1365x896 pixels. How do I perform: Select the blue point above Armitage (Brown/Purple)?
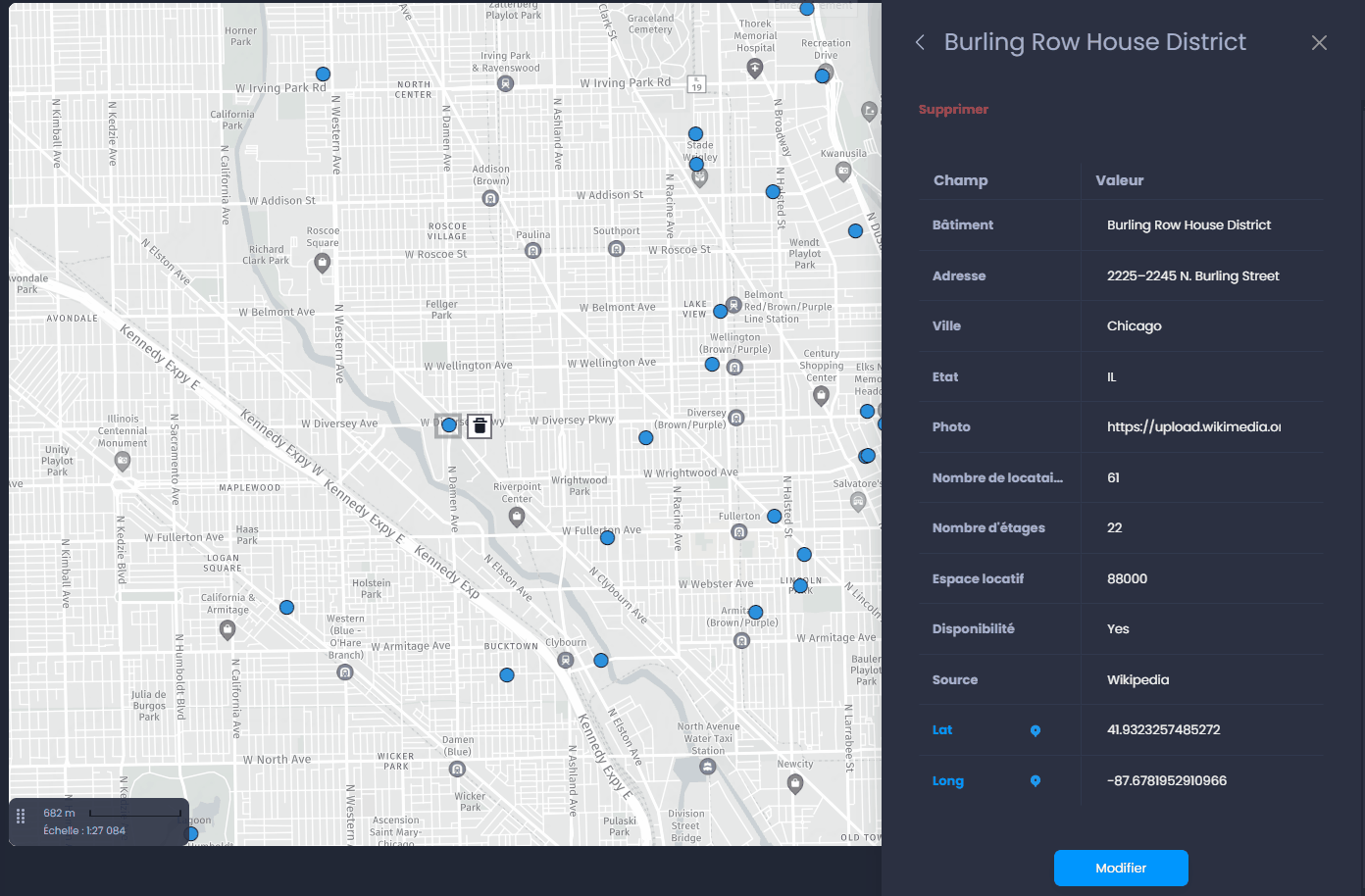(x=755, y=613)
